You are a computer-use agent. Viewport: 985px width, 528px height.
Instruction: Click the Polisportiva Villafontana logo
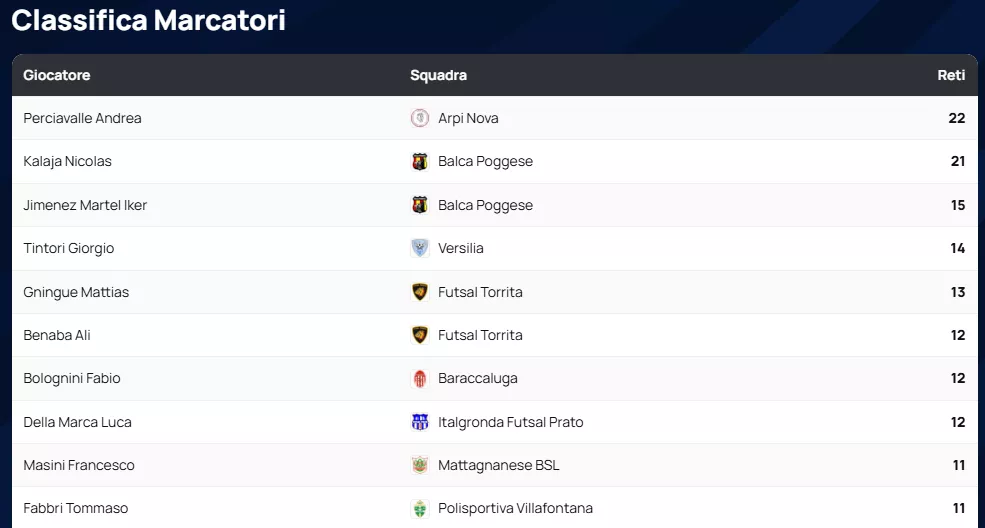point(420,508)
